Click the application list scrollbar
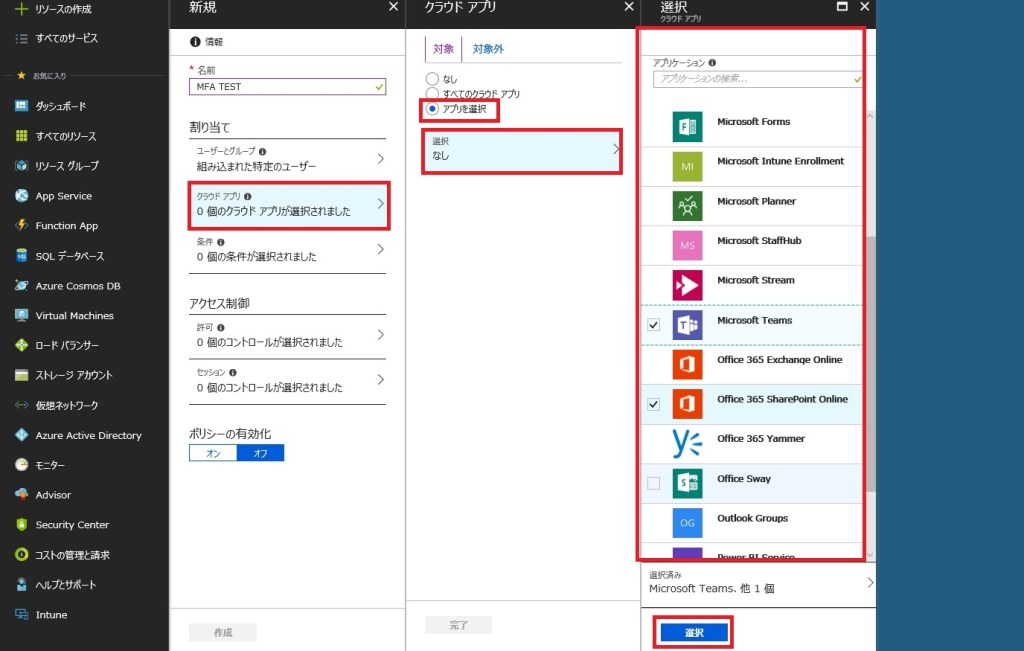 870,364
